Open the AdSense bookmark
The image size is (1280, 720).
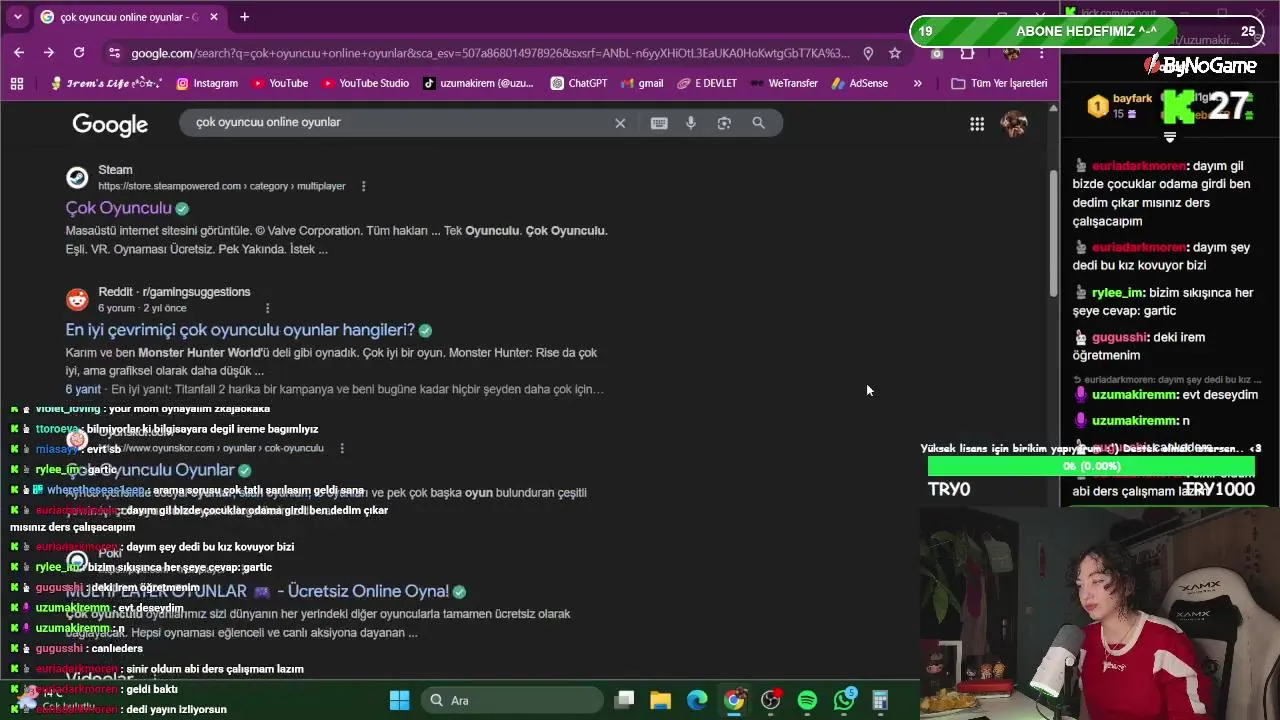pyautogui.click(x=859, y=83)
